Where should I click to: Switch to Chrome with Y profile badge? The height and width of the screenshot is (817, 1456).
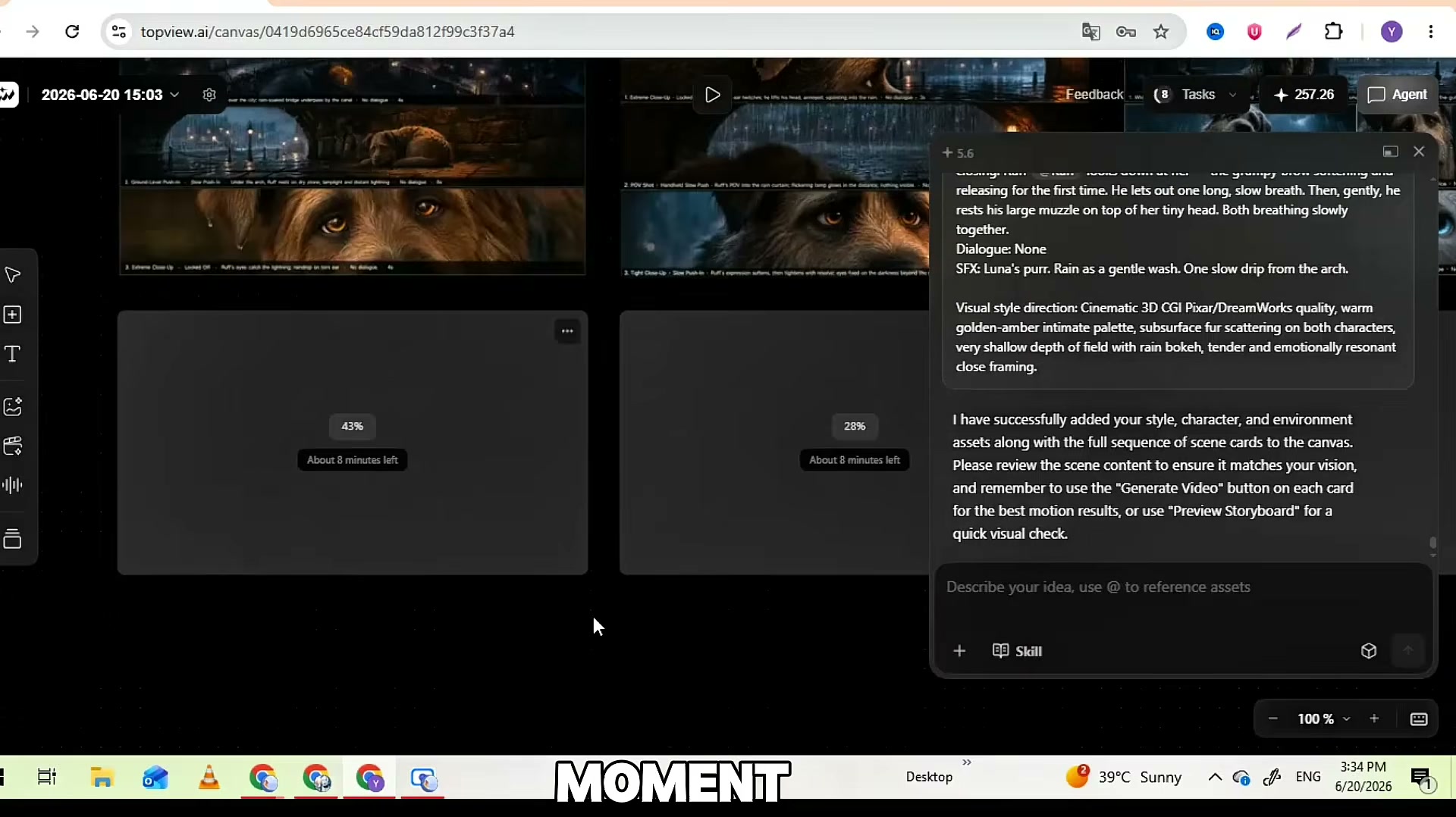(371, 779)
